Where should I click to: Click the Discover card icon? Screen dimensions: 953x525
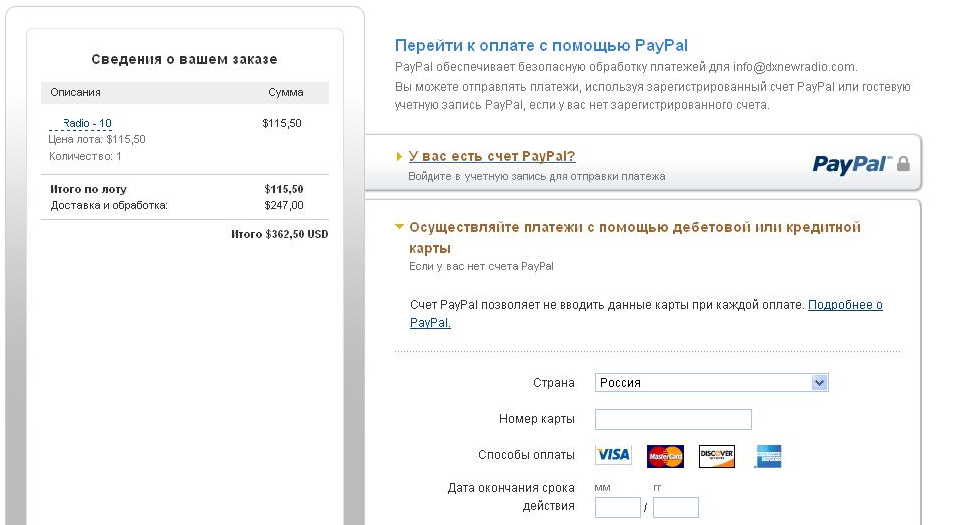(717, 456)
